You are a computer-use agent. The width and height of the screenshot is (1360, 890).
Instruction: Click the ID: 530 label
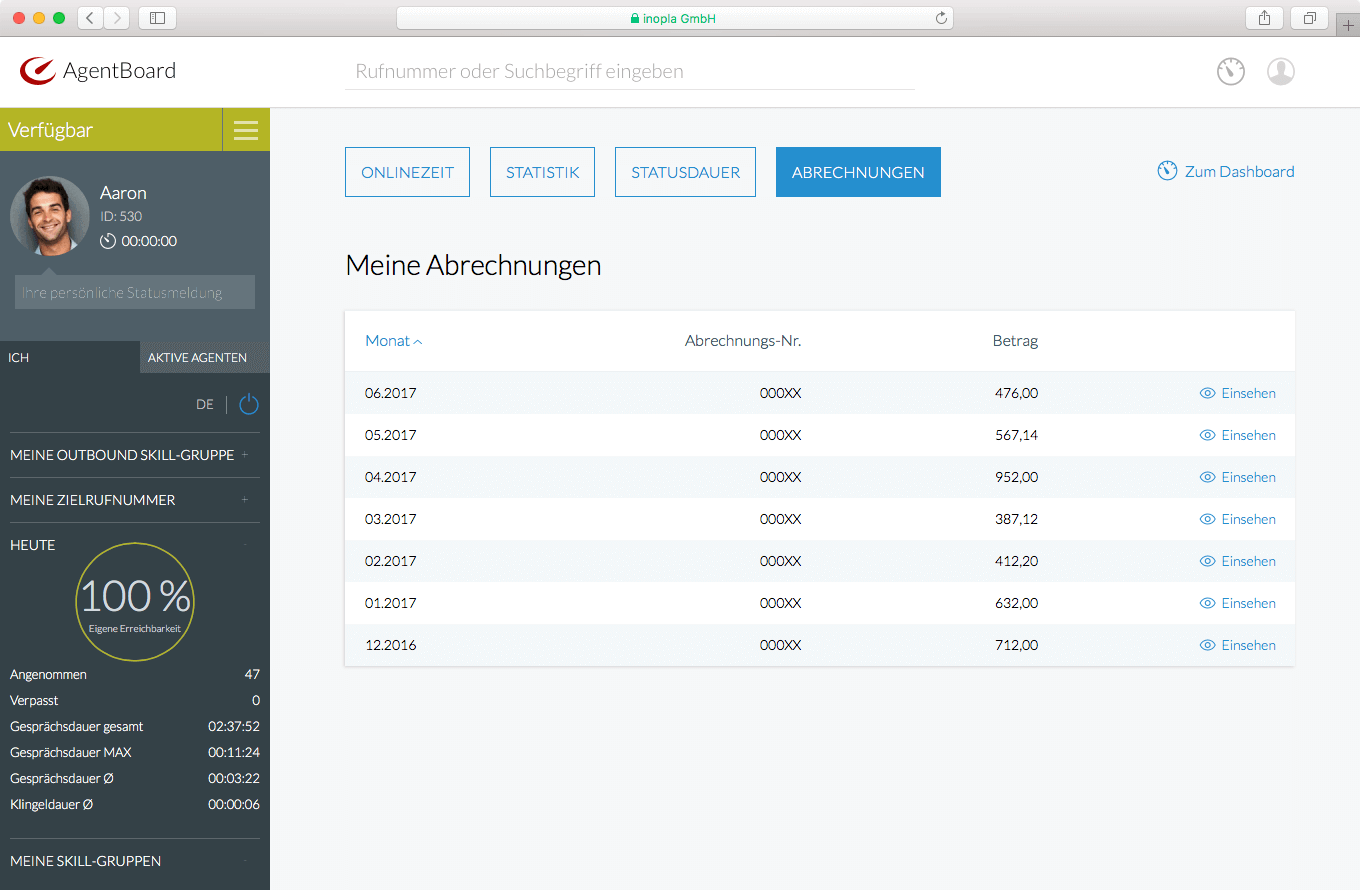tap(121, 216)
